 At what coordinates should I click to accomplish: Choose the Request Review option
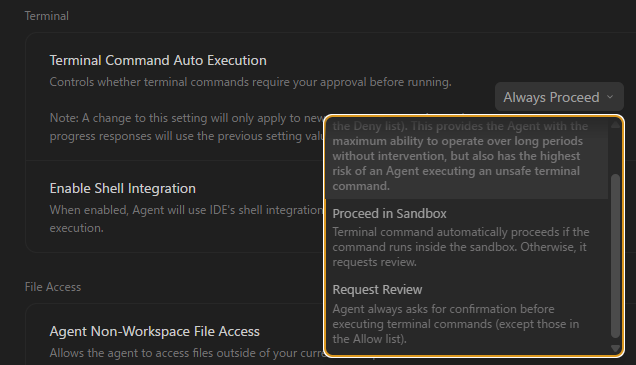[x=467, y=313]
